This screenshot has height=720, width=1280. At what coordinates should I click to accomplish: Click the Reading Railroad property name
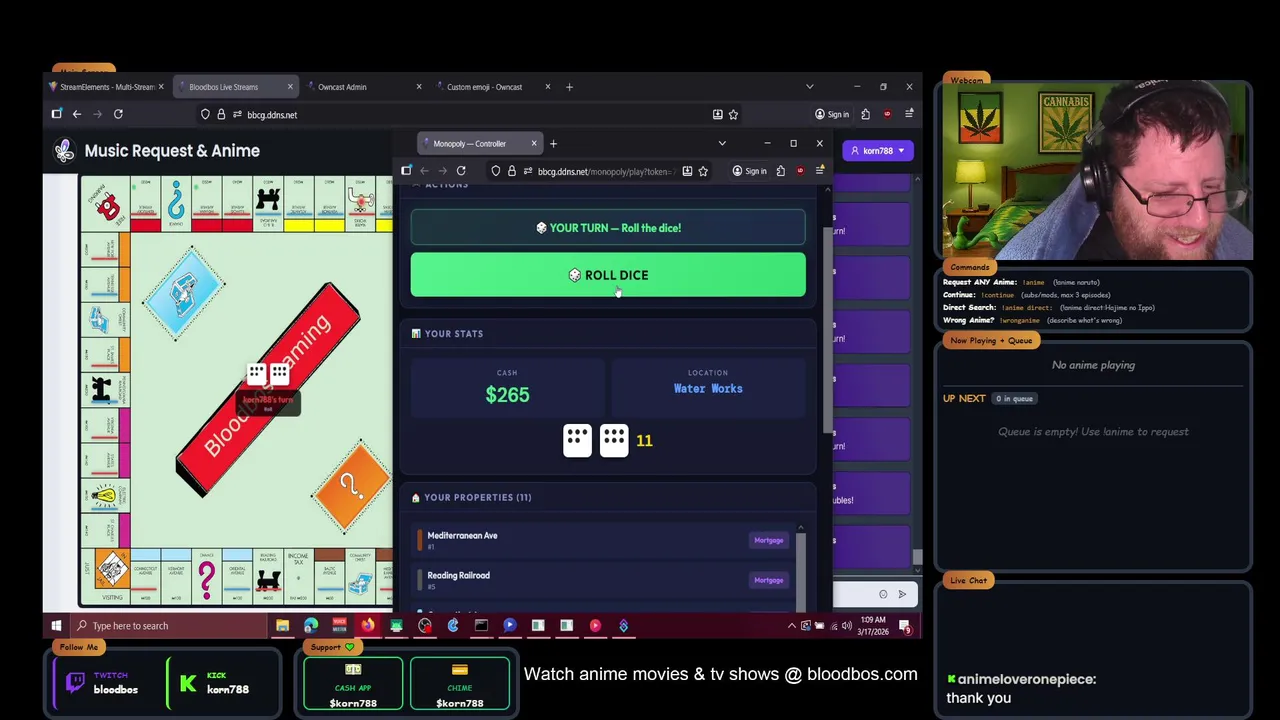coord(458,576)
